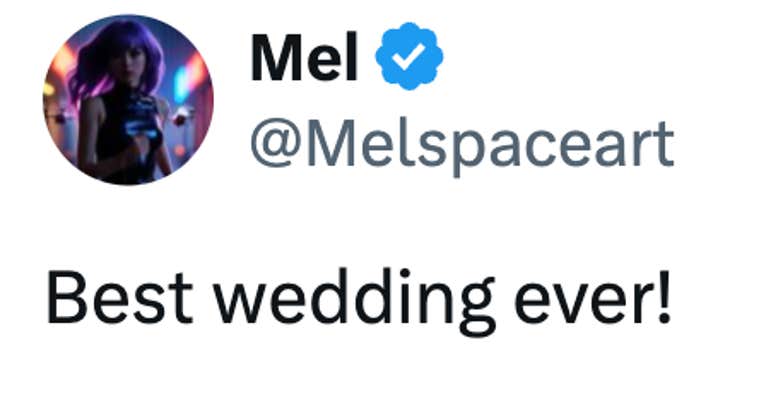766x400 pixels.
Task: Tap the verified badge next to Mel
Action: click(409, 58)
